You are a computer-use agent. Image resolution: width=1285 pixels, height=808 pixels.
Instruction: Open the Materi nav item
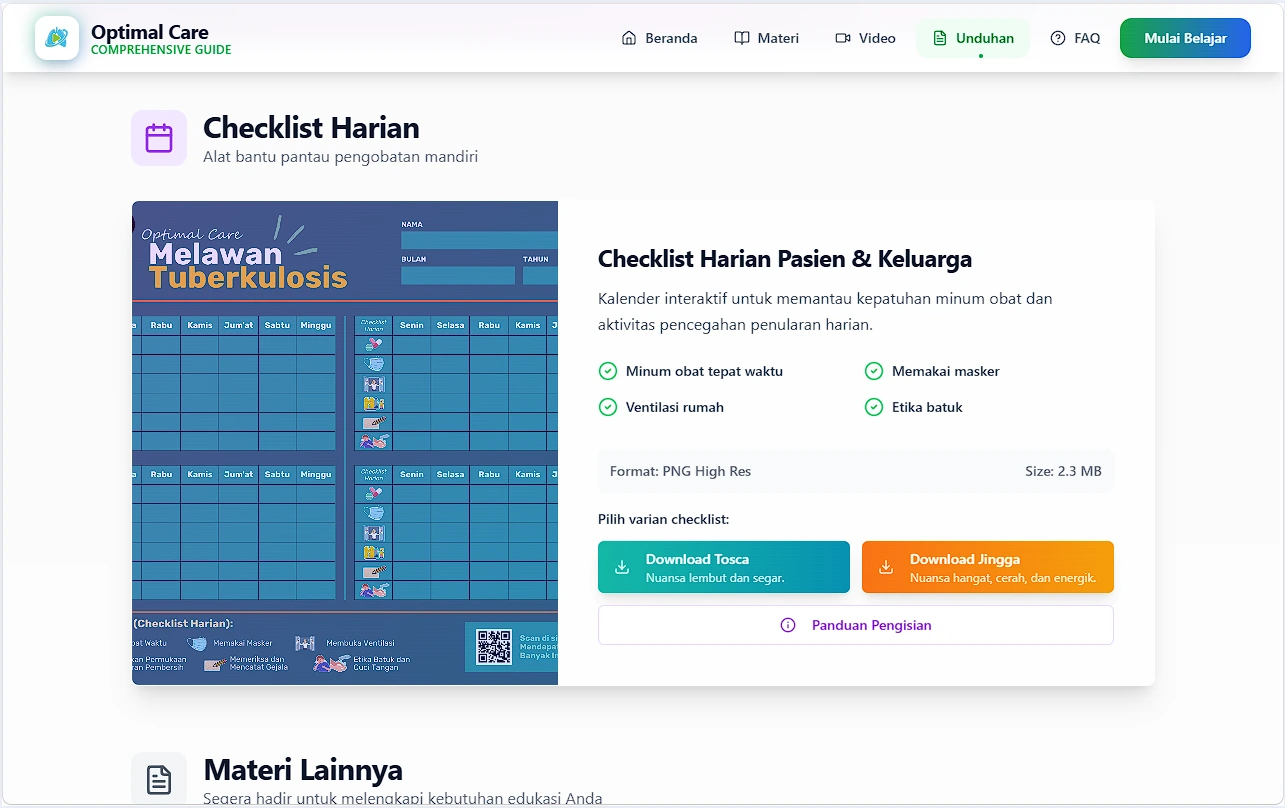[766, 38]
